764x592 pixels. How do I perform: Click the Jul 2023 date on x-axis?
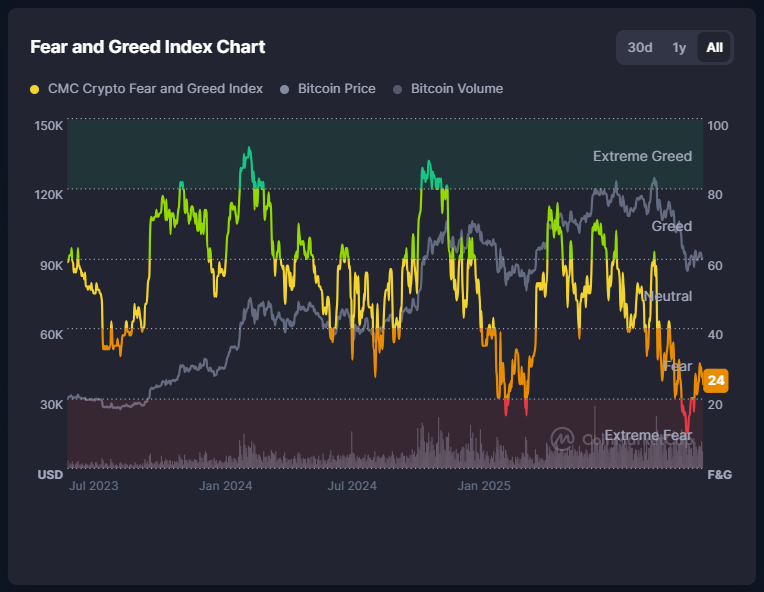94,486
